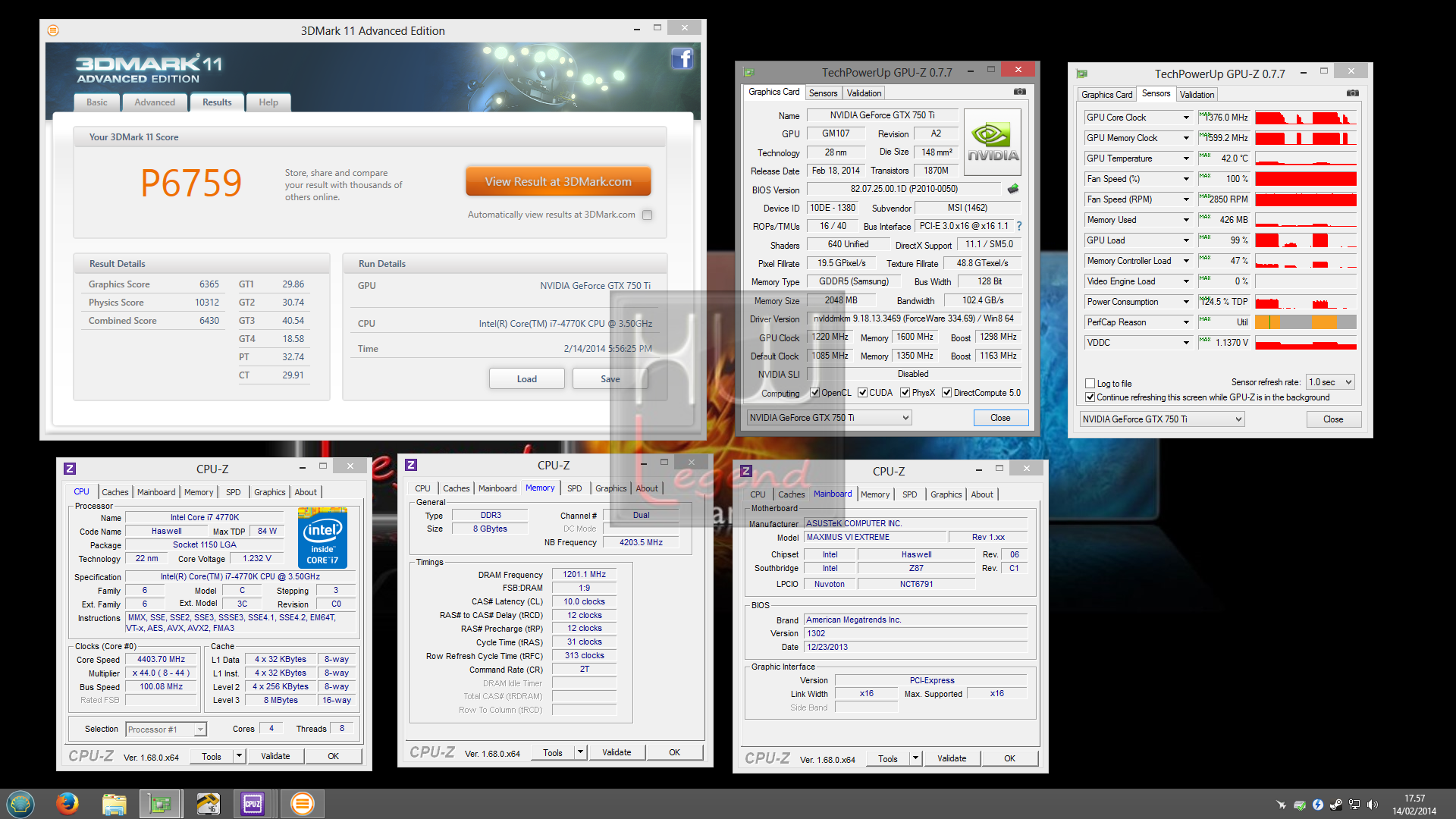The height and width of the screenshot is (819, 1456).
Task: Click View Result at 3DMark.com button
Action: point(558,182)
